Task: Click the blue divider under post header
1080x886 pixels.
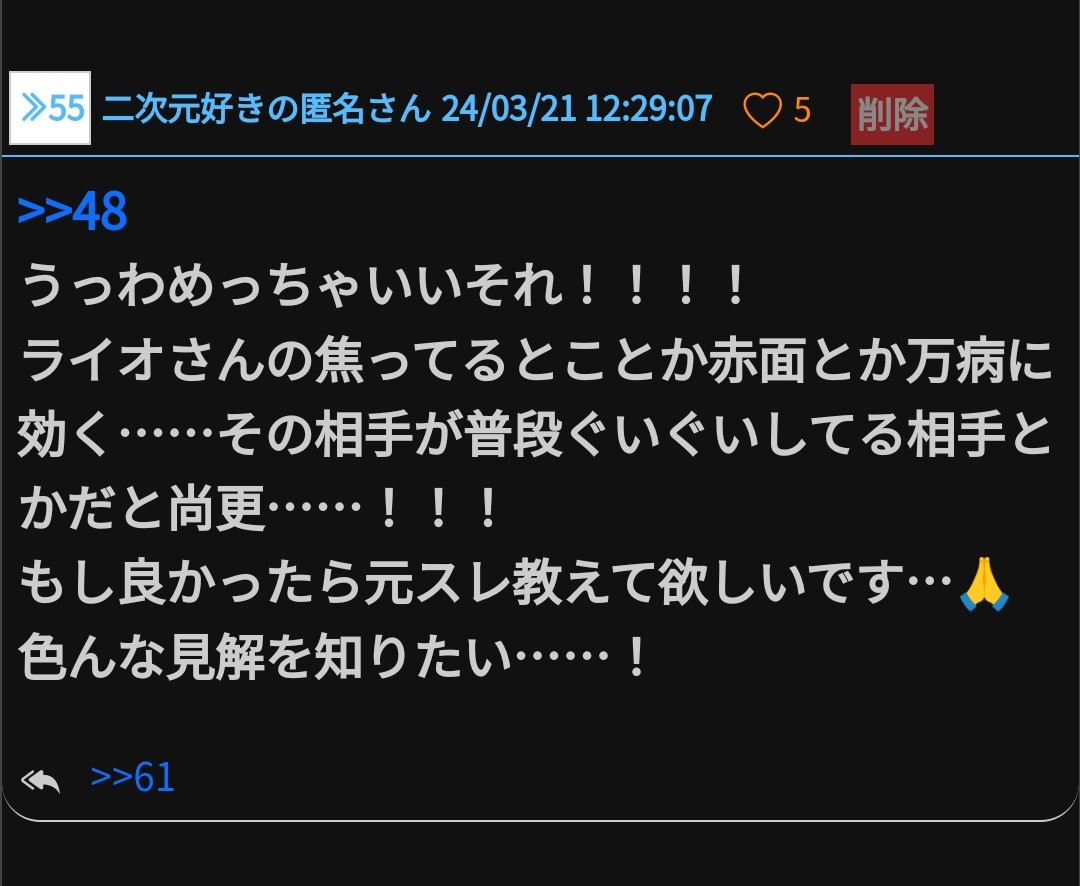Action: pos(540,156)
